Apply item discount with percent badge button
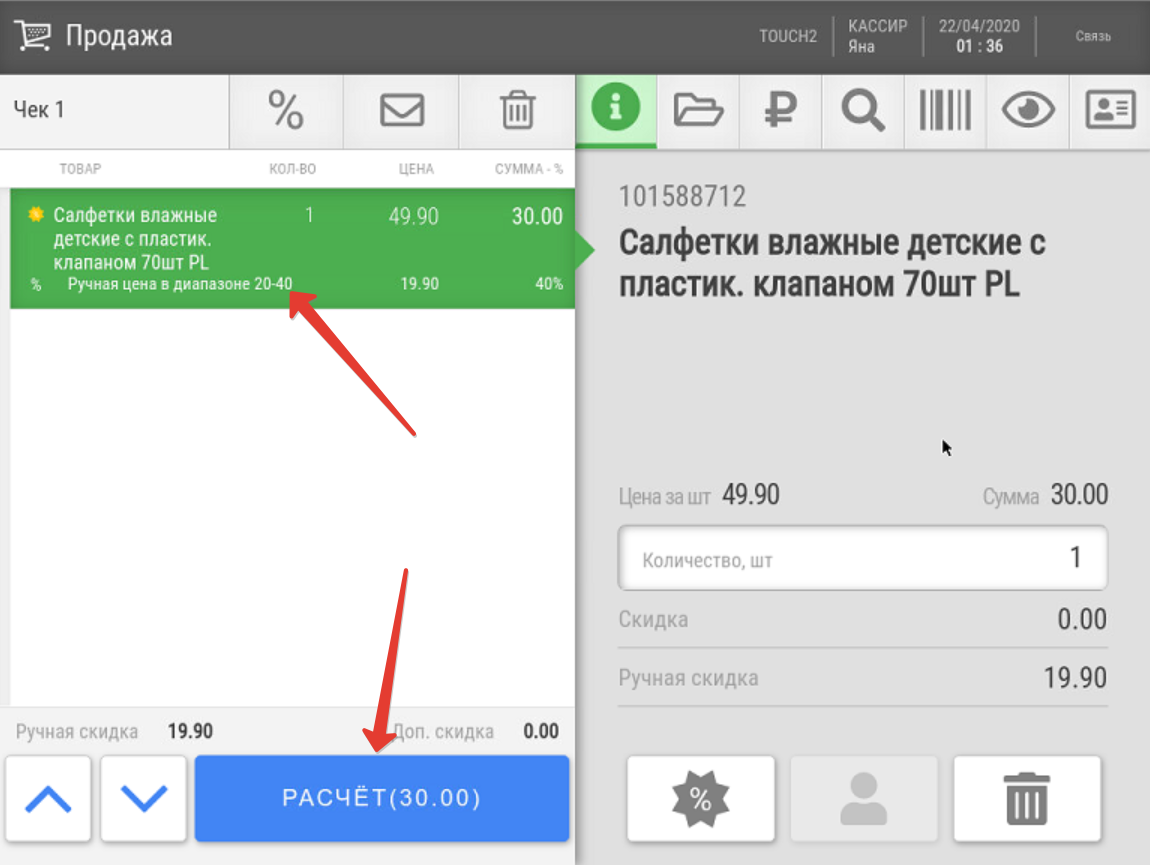The width and height of the screenshot is (1150, 865). tap(700, 798)
